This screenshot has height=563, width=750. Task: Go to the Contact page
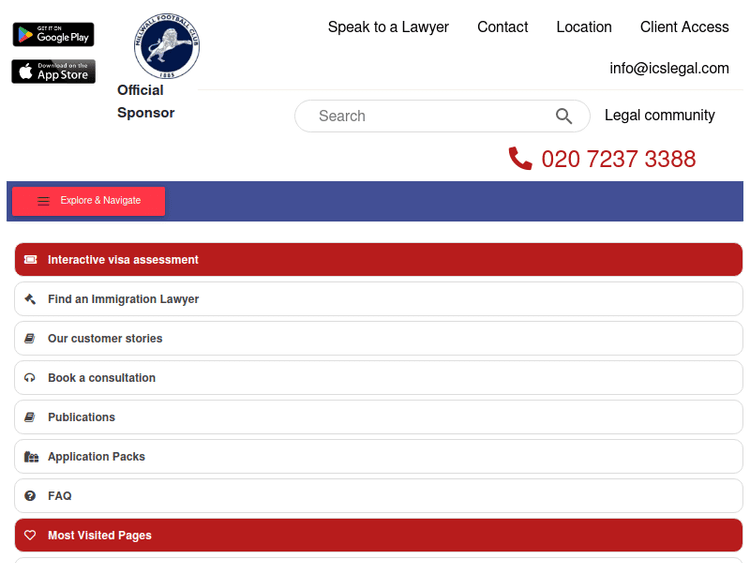[x=503, y=27]
